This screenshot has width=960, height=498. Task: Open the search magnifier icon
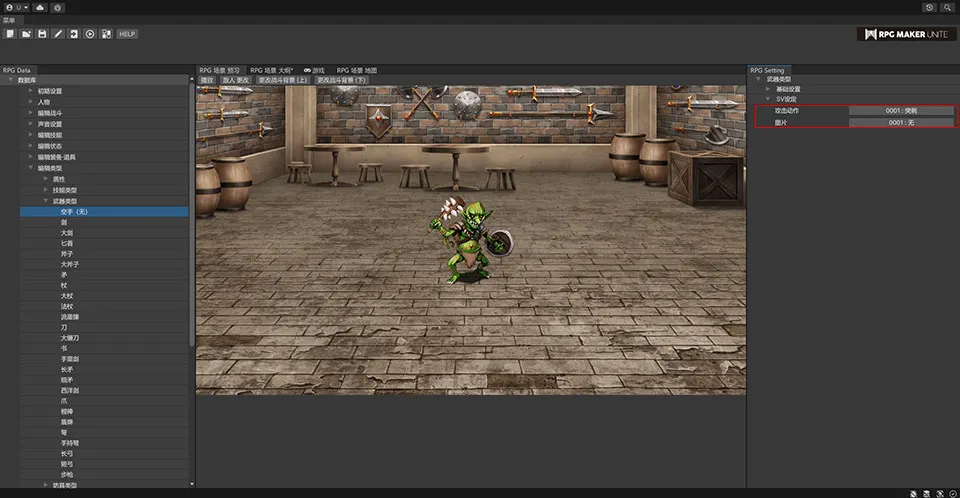point(946,7)
